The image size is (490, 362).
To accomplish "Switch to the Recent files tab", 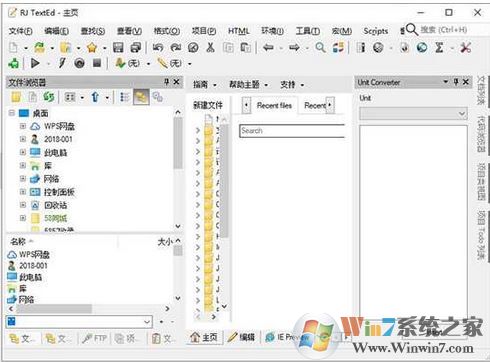I will (x=274, y=106).
